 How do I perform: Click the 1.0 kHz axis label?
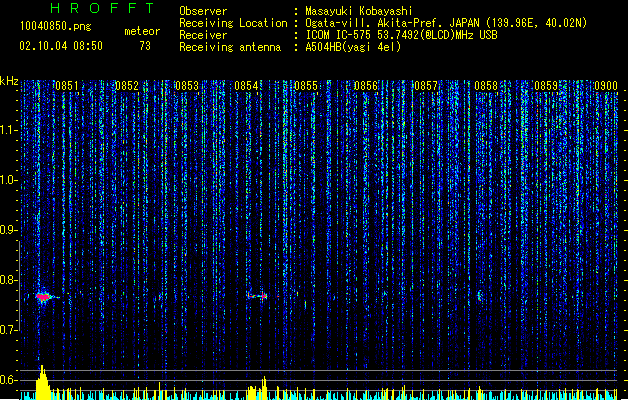click(8, 180)
